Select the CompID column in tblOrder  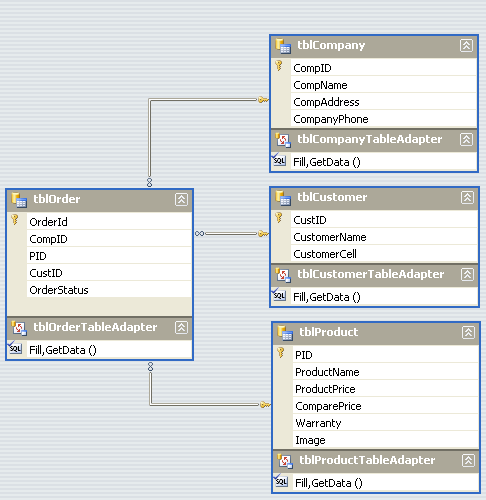tap(109, 239)
